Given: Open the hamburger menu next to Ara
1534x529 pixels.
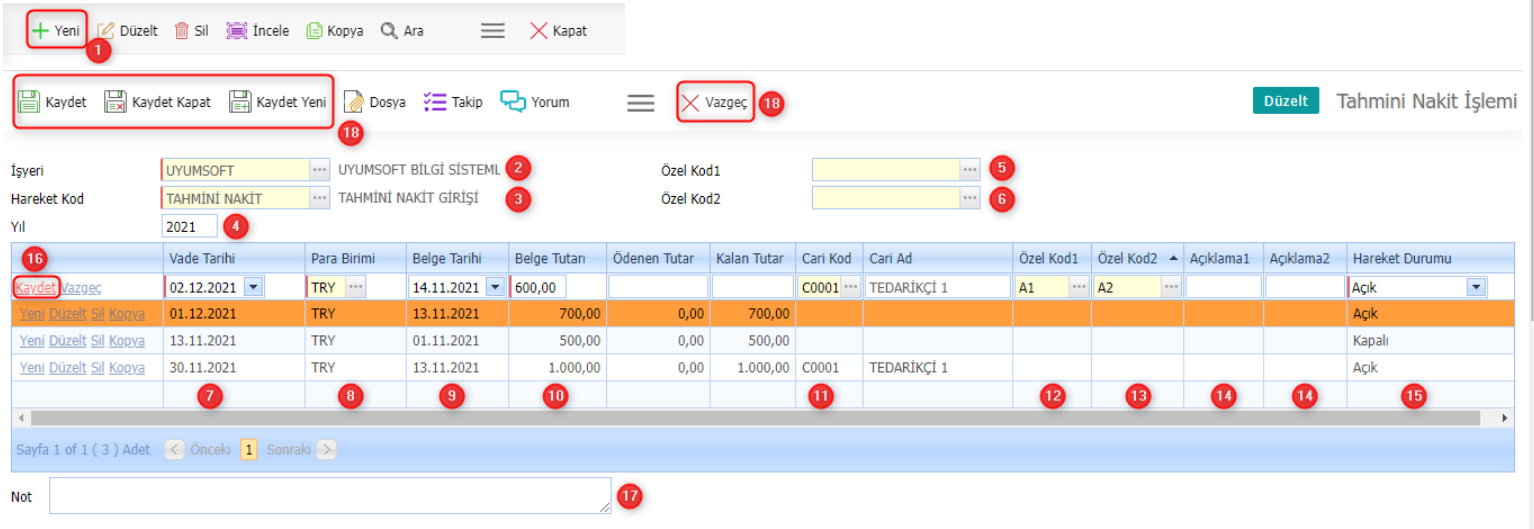Looking at the screenshot, I should pyautogui.click(x=492, y=31).
